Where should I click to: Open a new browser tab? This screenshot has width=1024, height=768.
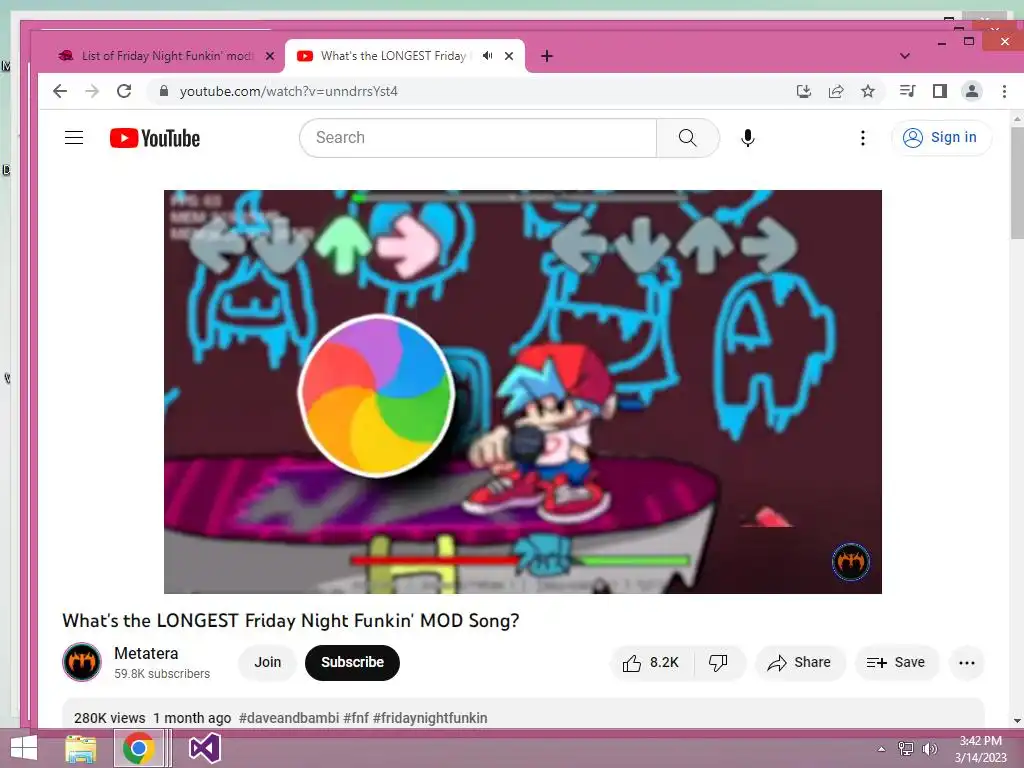pos(547,56)
